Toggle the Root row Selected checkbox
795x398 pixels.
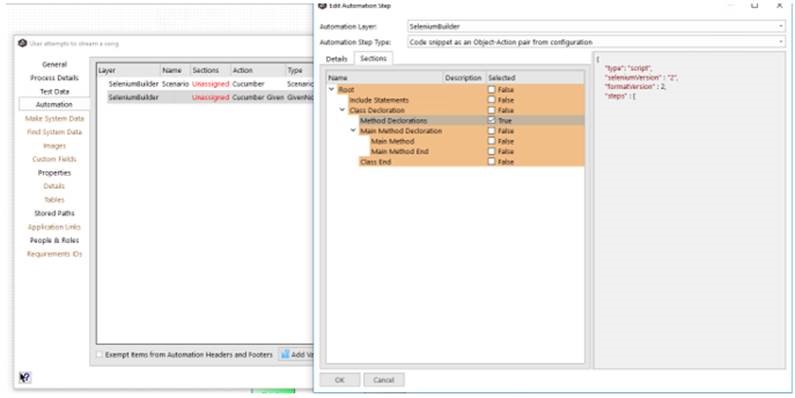pos(491,90)
